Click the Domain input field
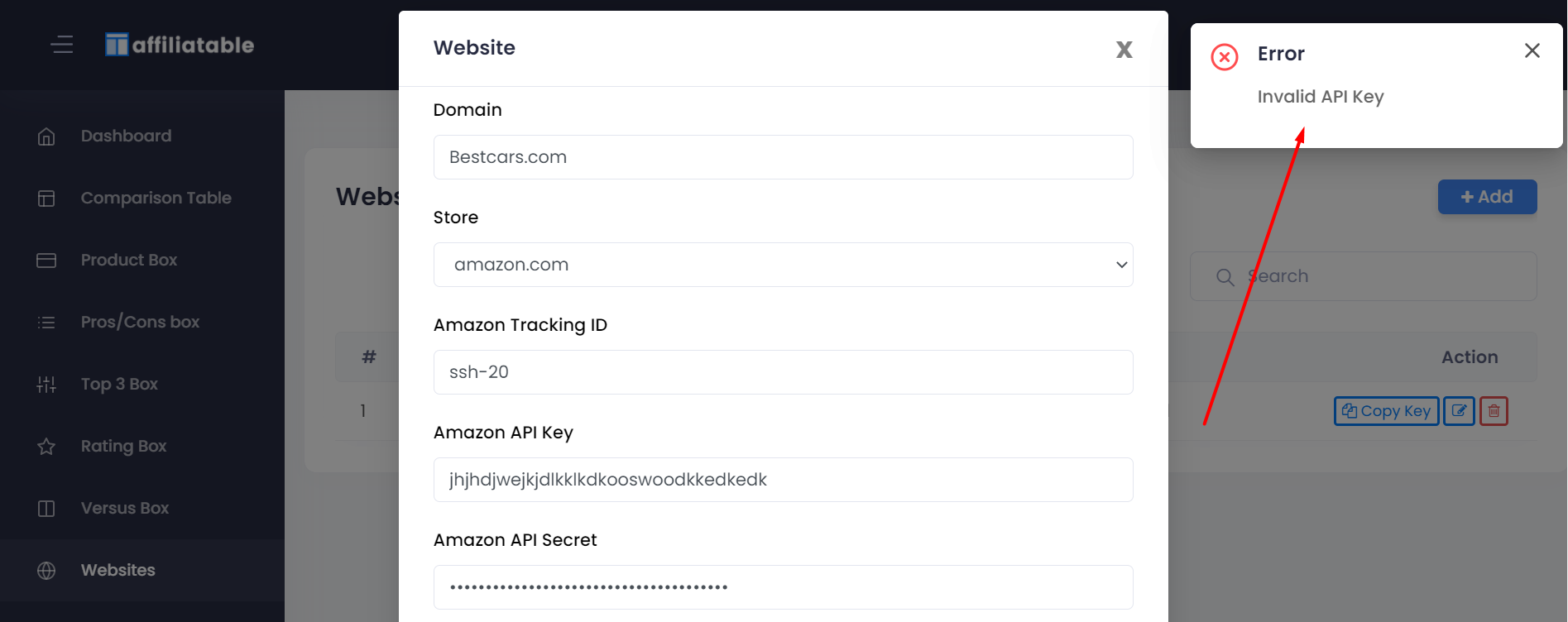The width and height of the screenshot is (1568, 622). tap(783, 157)
